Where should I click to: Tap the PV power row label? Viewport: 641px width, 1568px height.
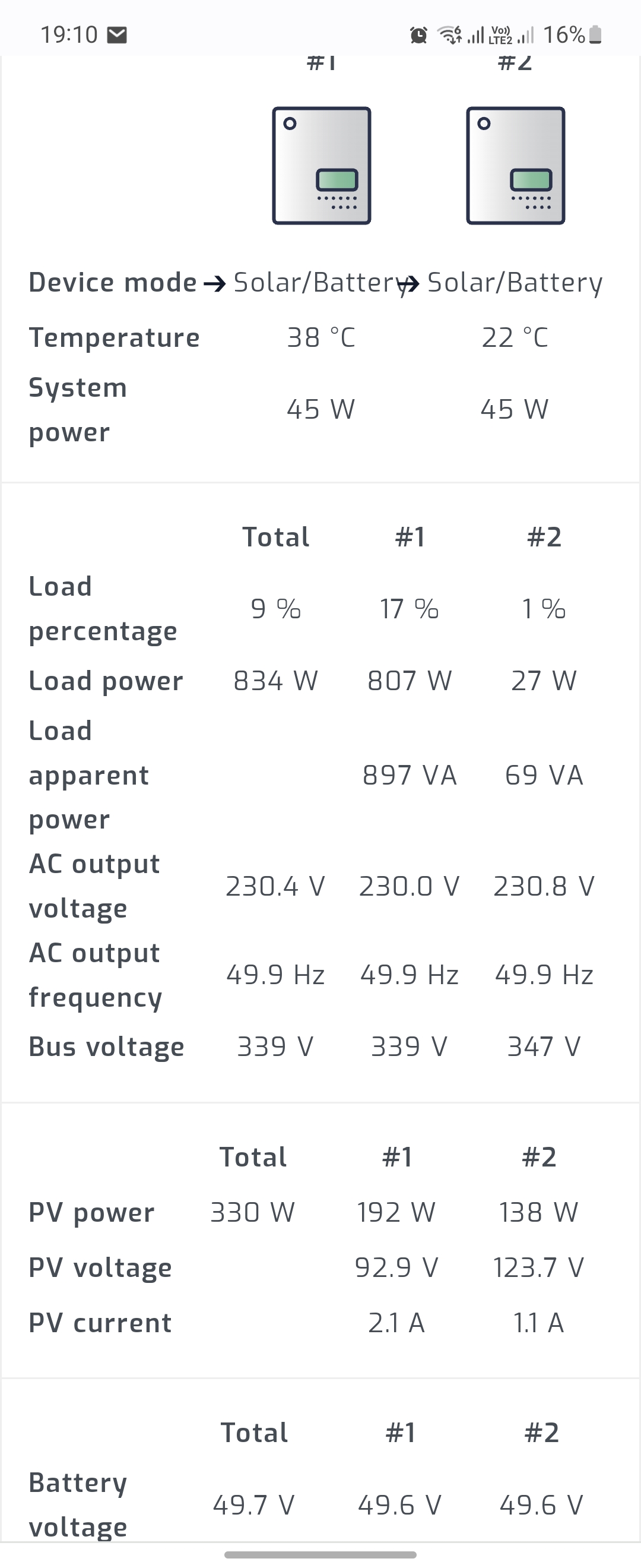pyautogui.click(x=92, y=1212)
